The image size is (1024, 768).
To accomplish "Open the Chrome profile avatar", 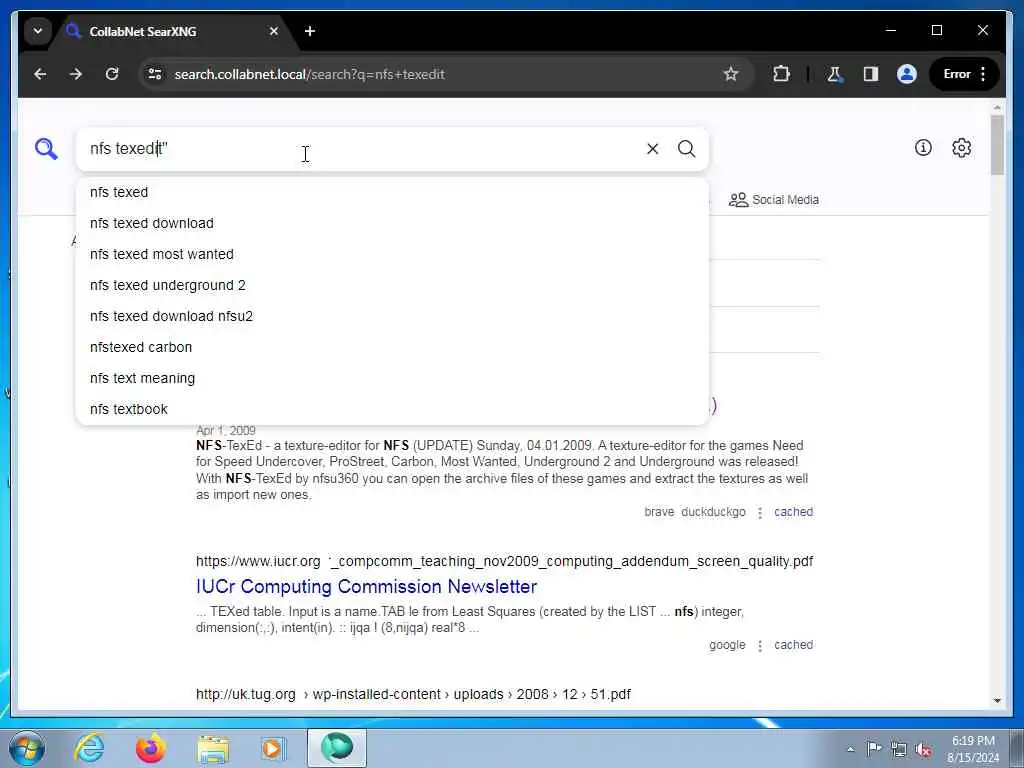I will 906,74.
